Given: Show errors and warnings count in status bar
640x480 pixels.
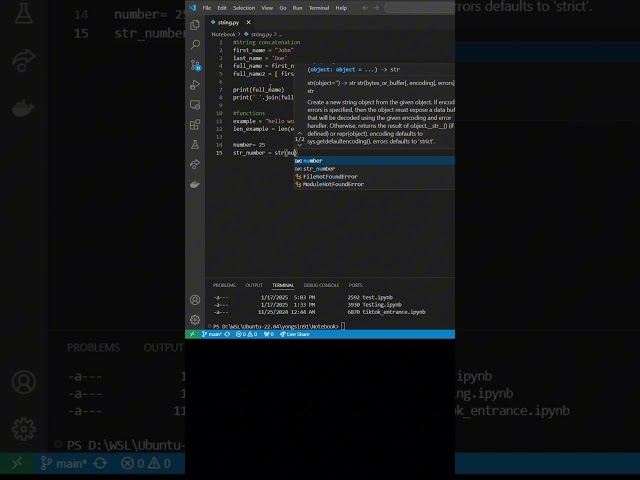Looking at the screenshot, I should click(x=247, y=334).
